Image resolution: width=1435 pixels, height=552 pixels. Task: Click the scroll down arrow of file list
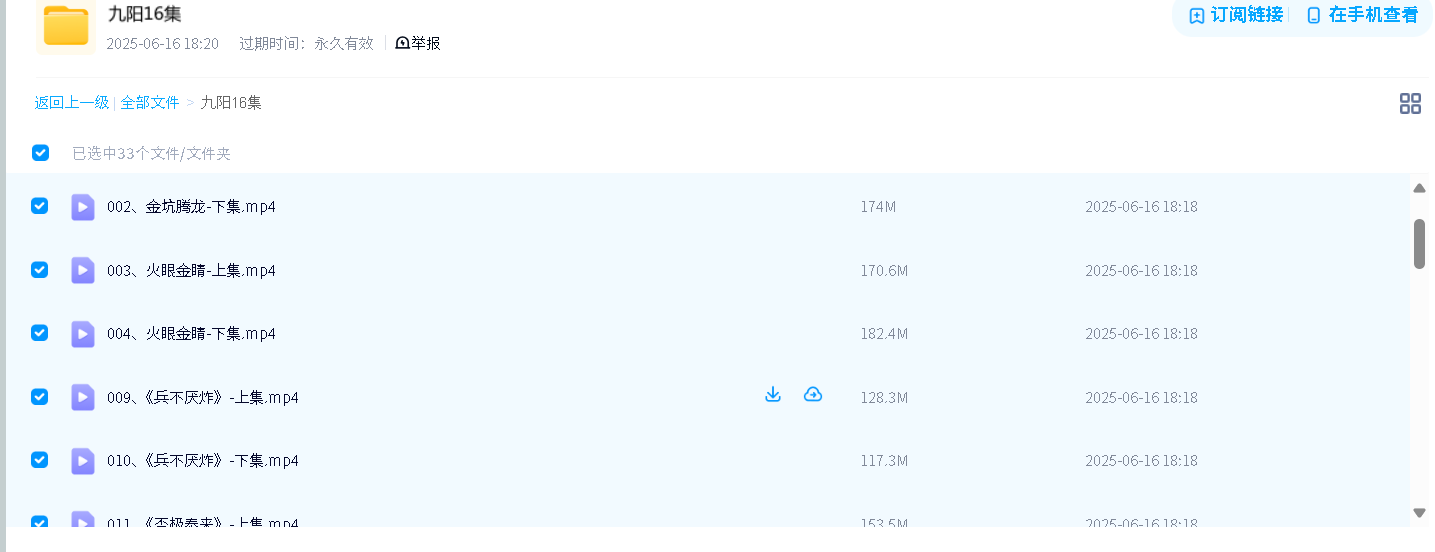tap(1419, 512)
